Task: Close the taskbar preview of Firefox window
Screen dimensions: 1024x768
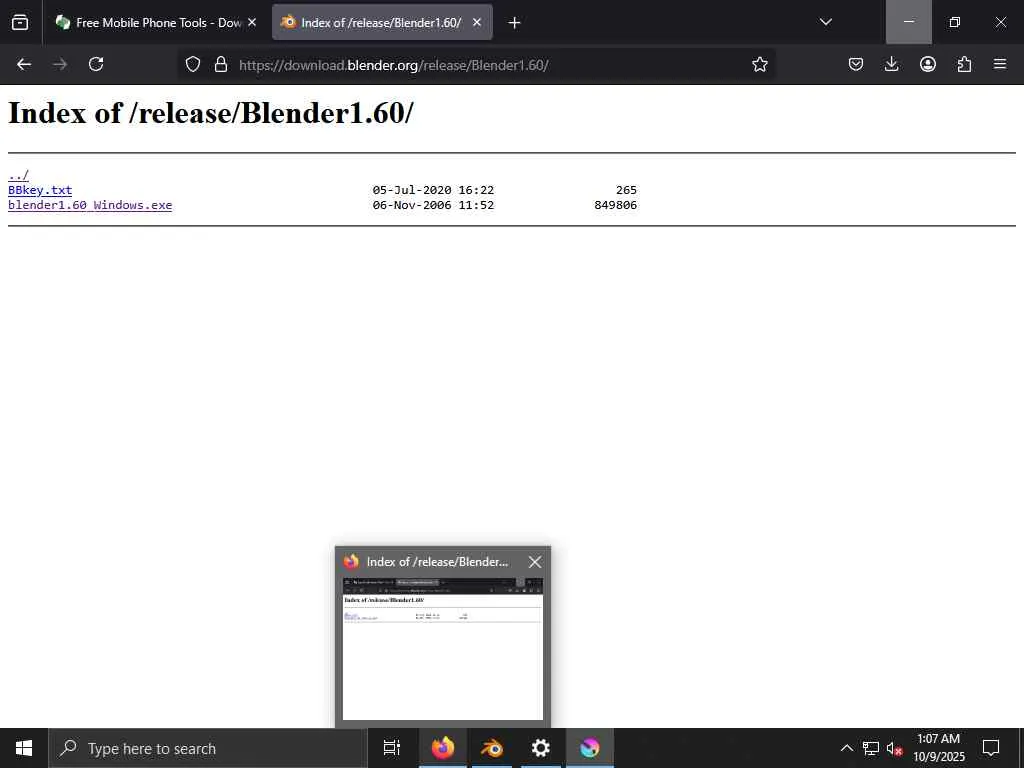Action: [x=535, y=562]
